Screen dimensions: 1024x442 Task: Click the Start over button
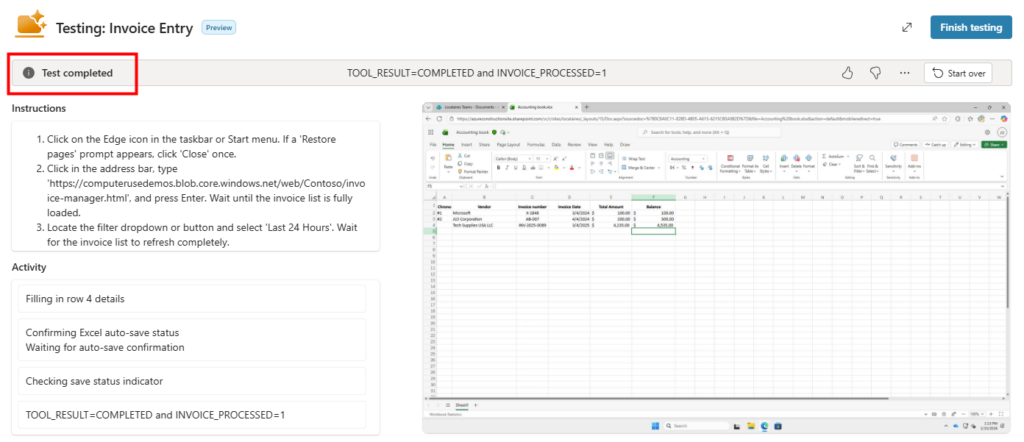click(959, 73)
